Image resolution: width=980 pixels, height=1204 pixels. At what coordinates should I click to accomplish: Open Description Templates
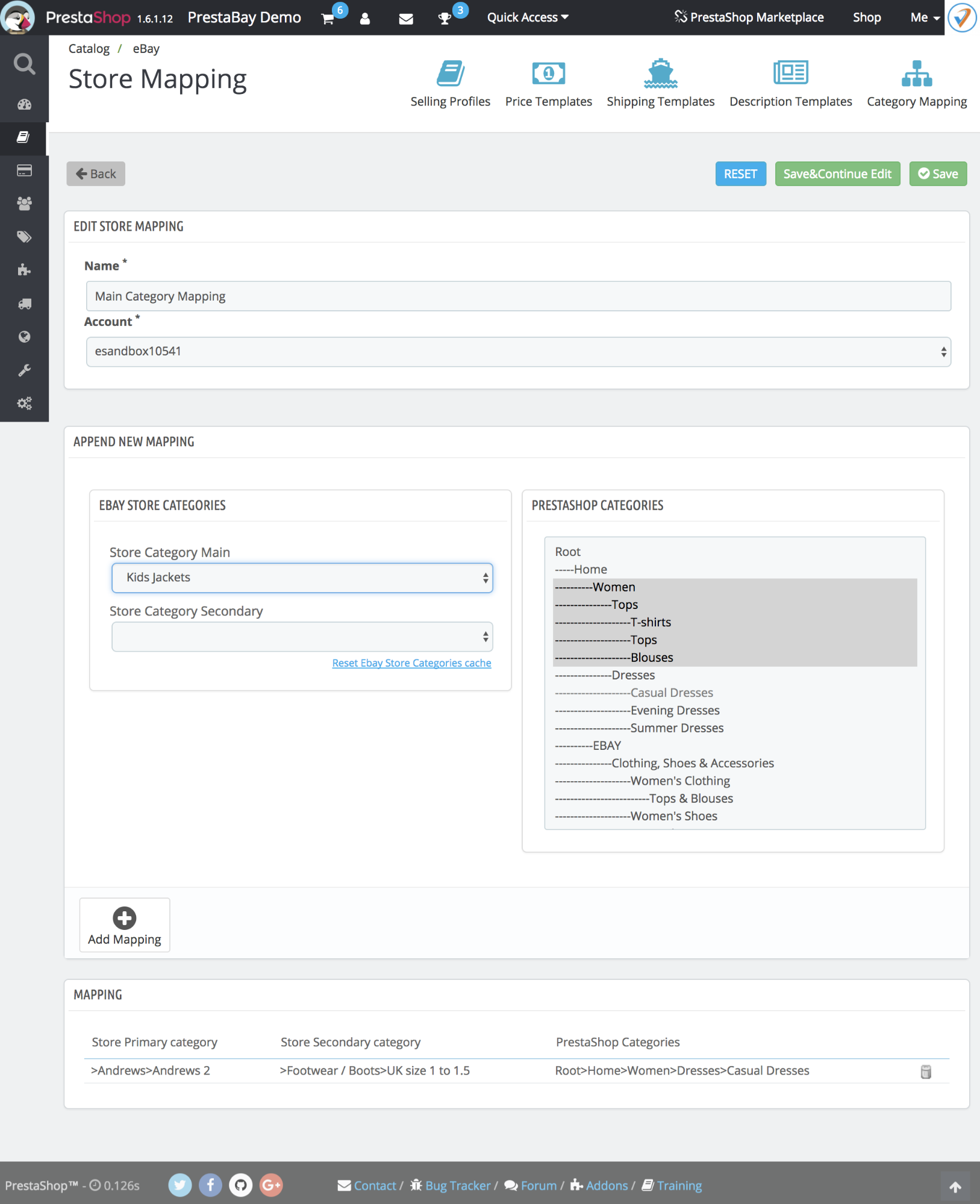790,84
